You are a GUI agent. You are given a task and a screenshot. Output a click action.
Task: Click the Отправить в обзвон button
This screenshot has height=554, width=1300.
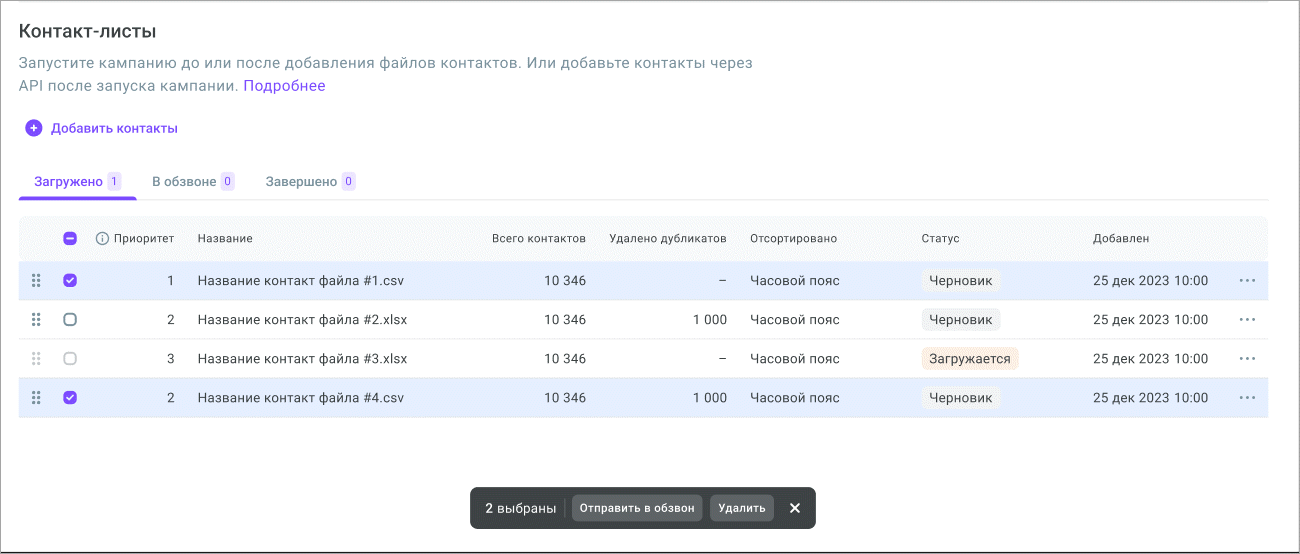pyautogui.click(x=637, y=508)
